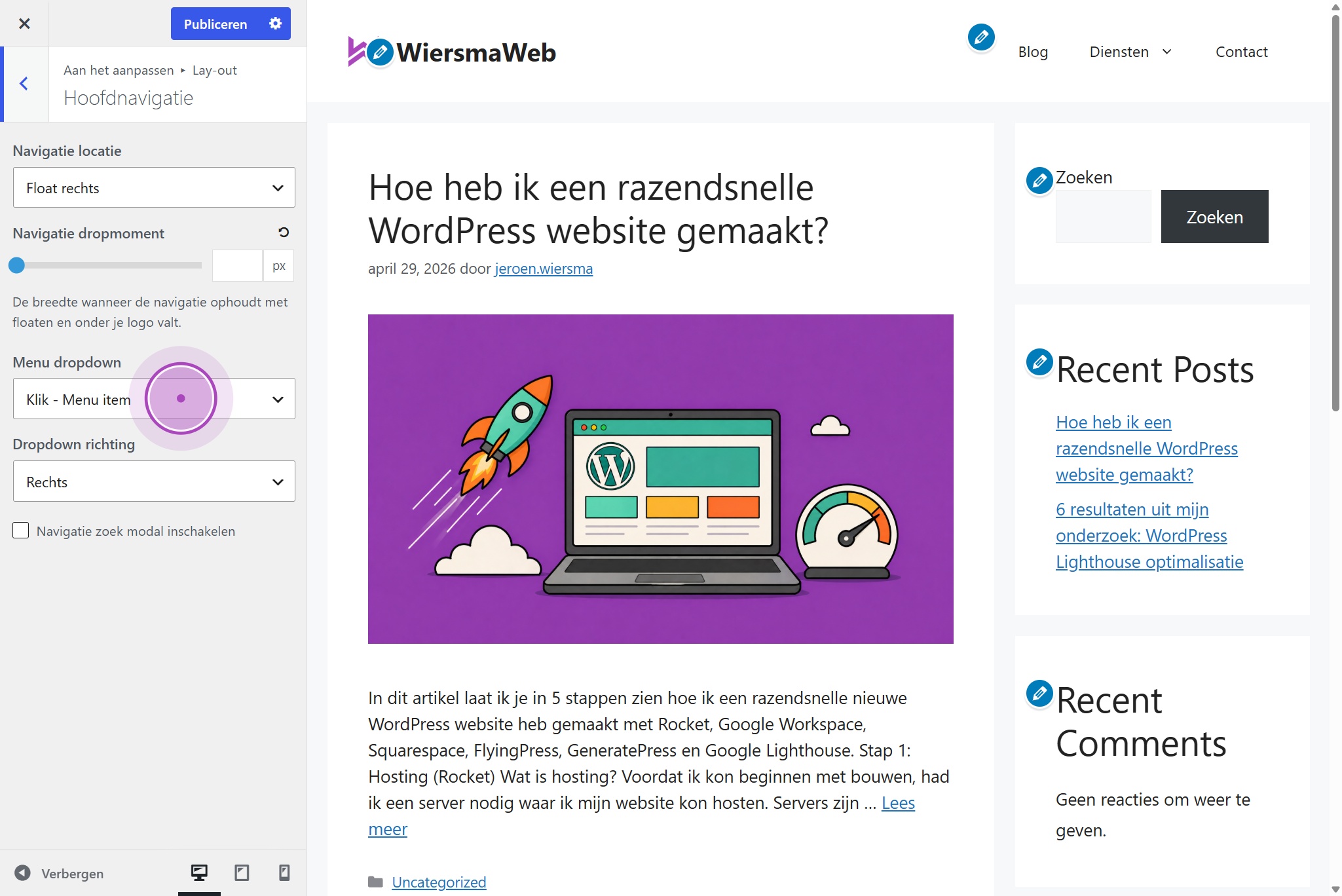Click the page vertical scrollbar thumb

pyautogui.click(x=1335, y=213)
